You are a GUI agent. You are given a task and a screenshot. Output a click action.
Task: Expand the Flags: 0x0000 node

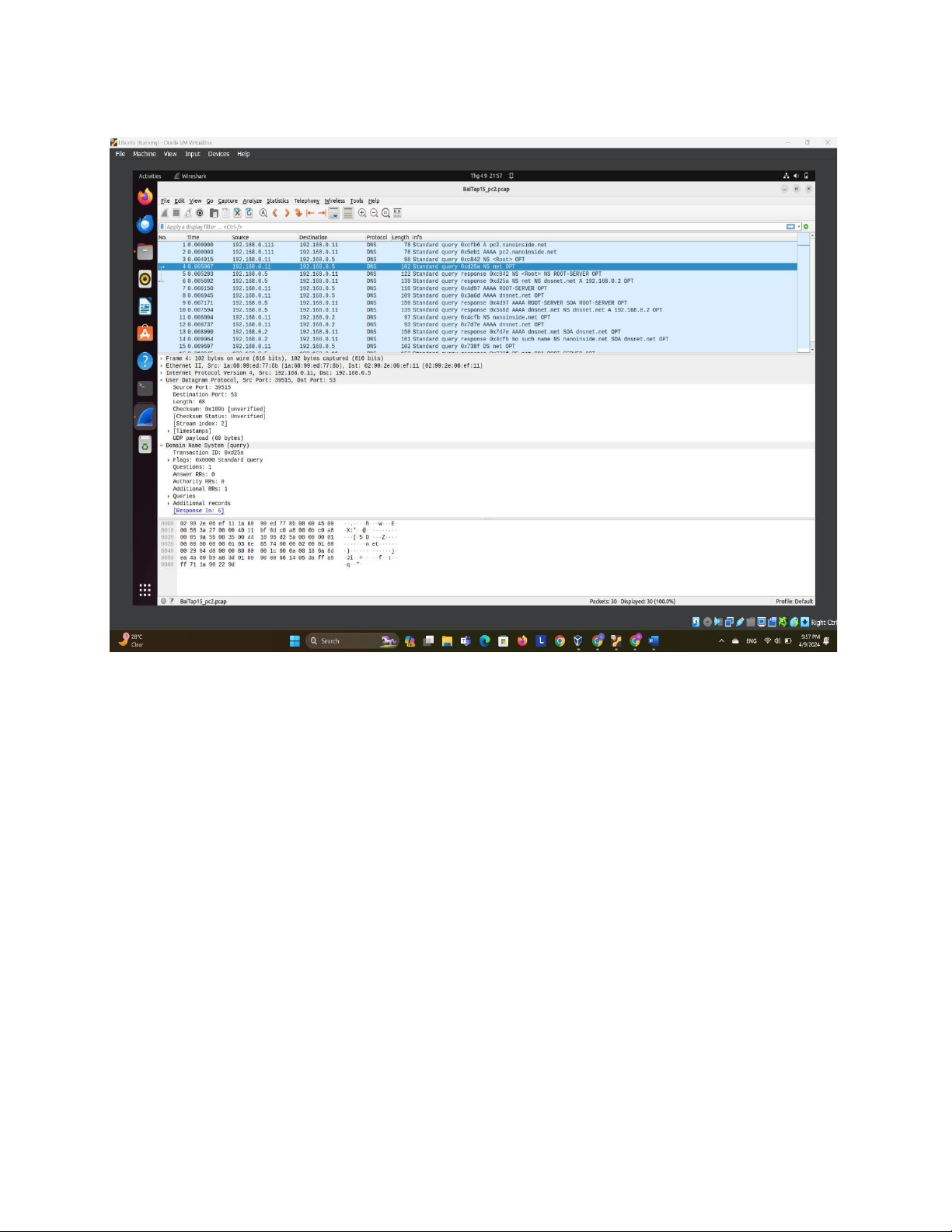pos(169,460)
